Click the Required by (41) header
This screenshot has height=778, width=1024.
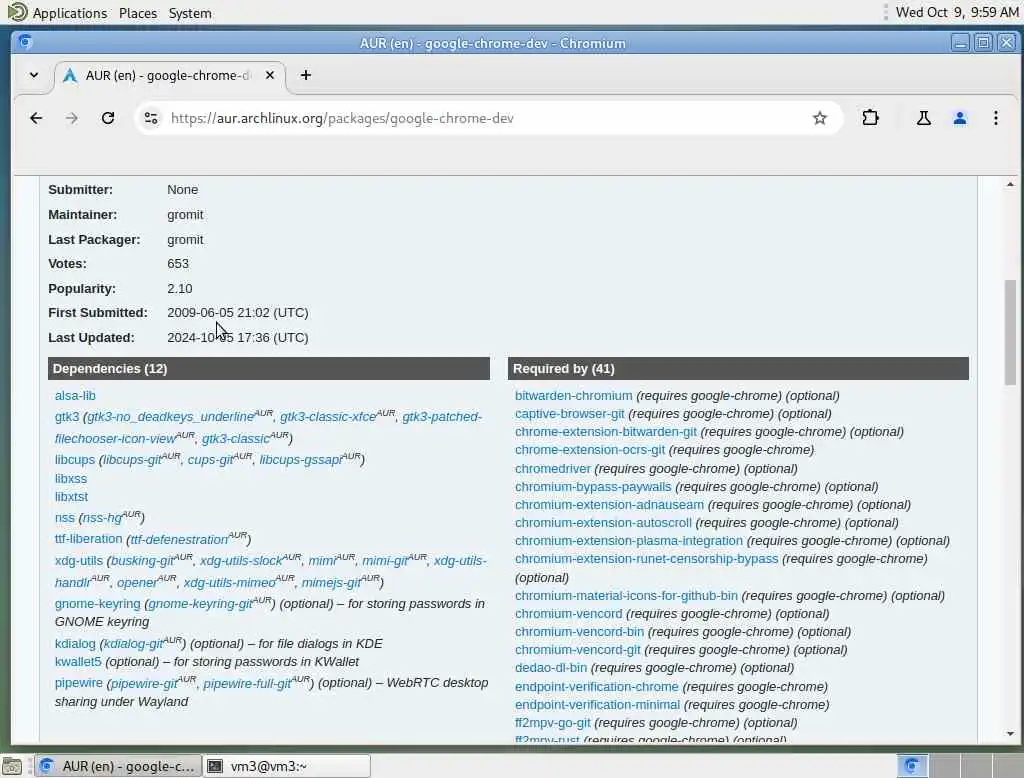click(x=738, y=368)
